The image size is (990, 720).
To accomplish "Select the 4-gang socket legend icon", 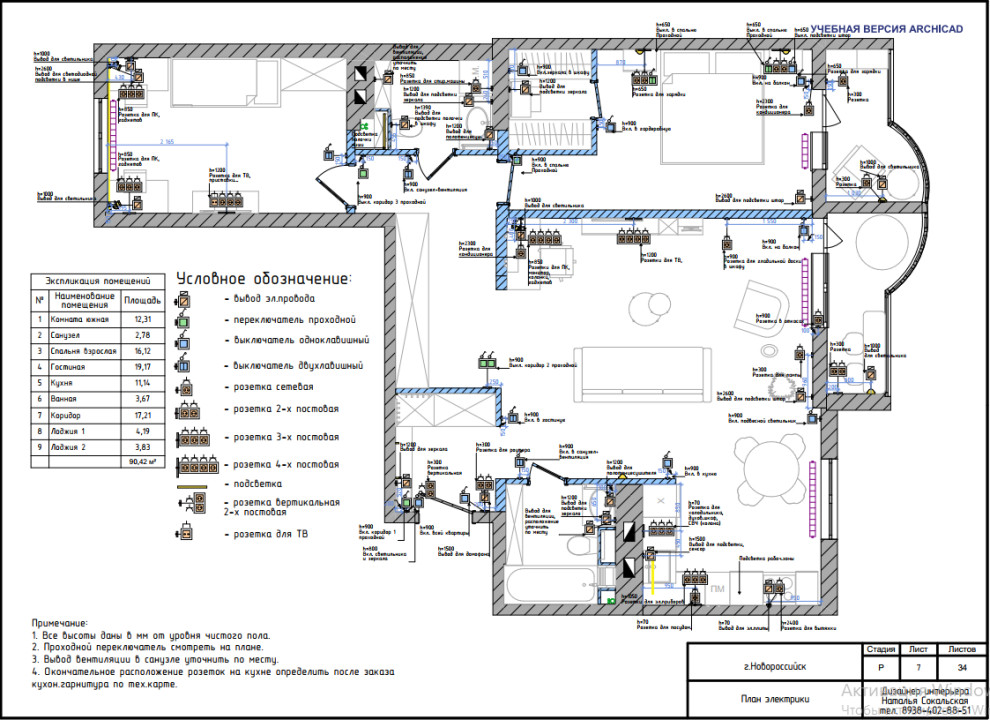I will coord(198,465).
